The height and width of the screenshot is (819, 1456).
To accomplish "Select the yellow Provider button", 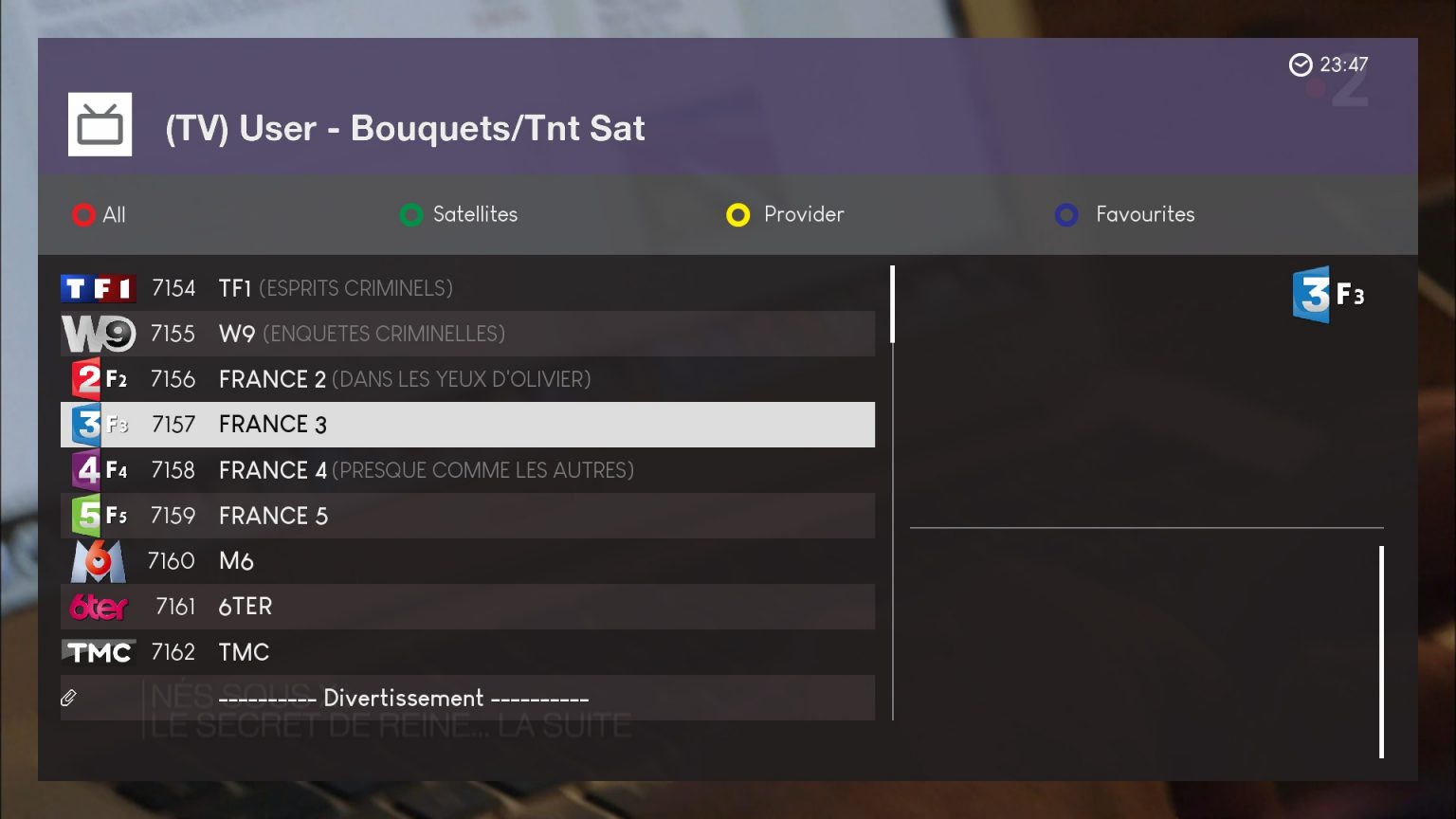I will [785, 215].
